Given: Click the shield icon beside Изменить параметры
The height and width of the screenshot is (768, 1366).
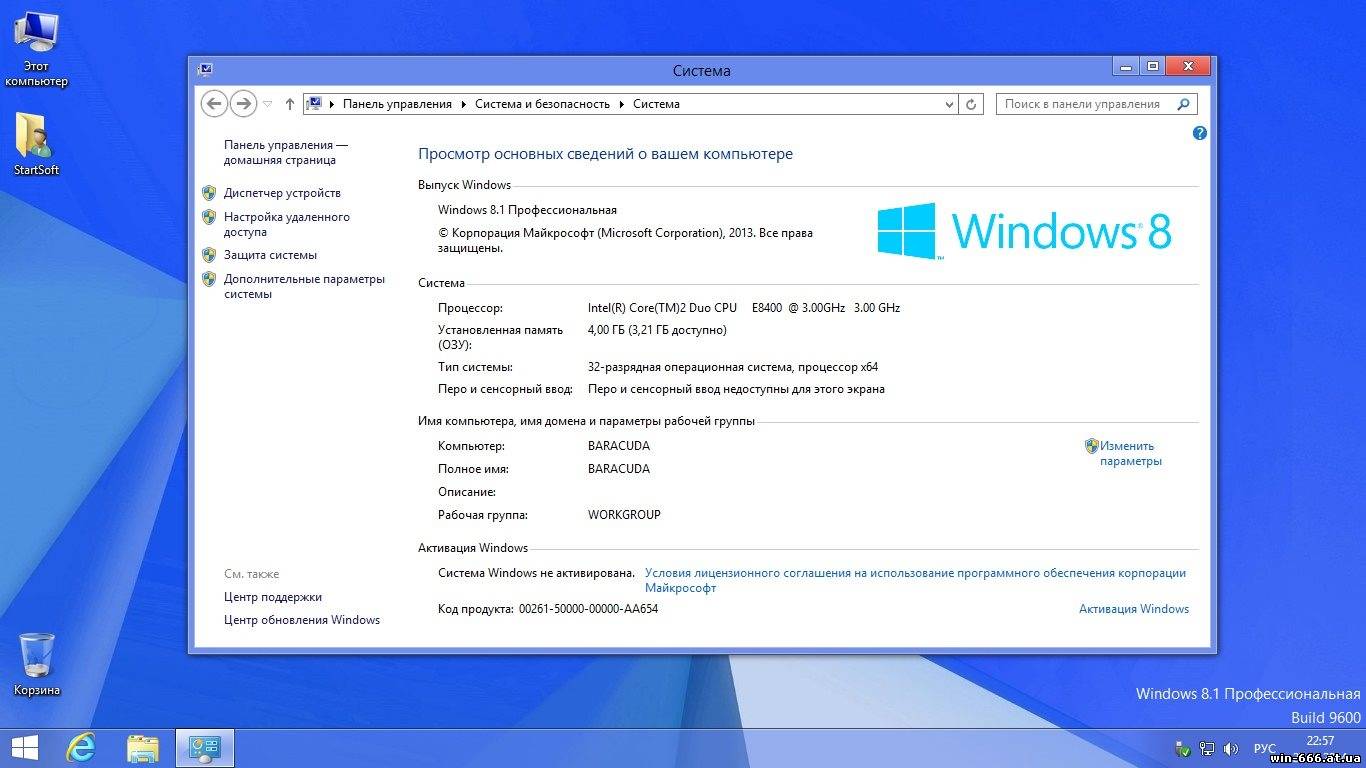Looking at the screenshot, I should (1092, 446).
